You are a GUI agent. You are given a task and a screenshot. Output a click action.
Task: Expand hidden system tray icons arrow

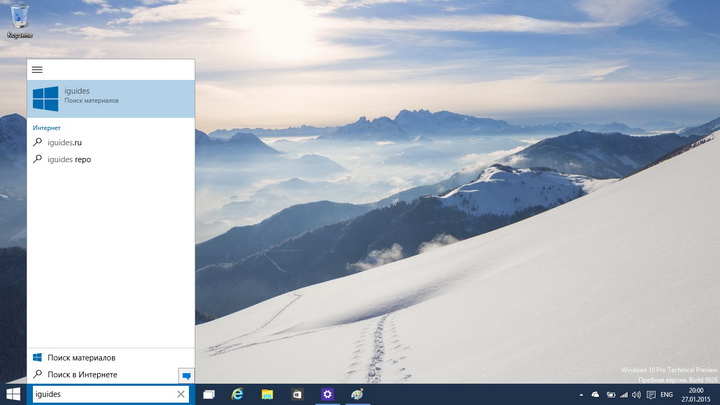(582, 395)
